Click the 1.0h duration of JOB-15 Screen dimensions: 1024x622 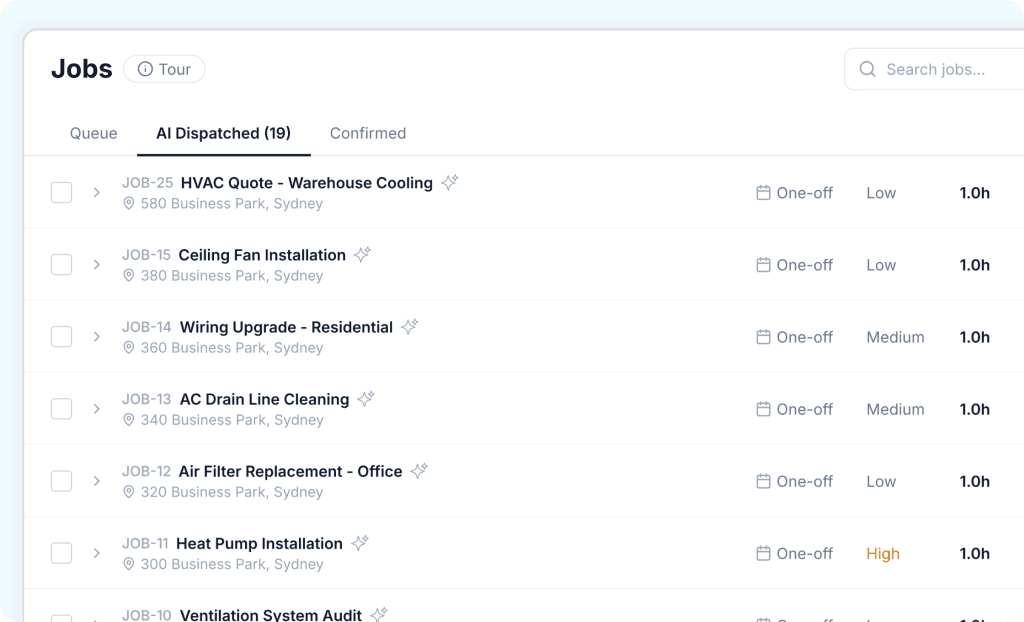[974, 265]
